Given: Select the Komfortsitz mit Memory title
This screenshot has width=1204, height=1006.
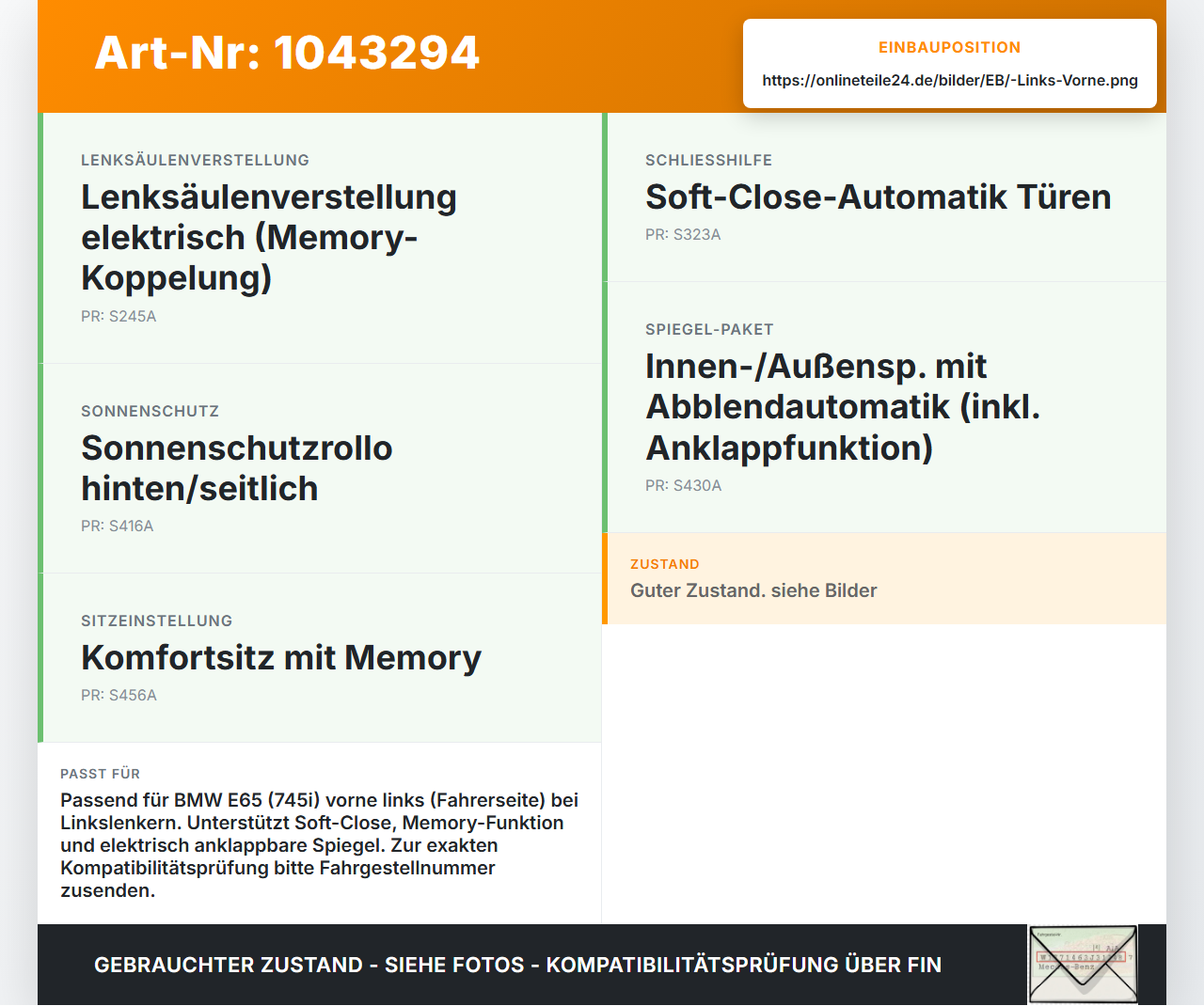Looking at the screenshot, I should (281, 657).
